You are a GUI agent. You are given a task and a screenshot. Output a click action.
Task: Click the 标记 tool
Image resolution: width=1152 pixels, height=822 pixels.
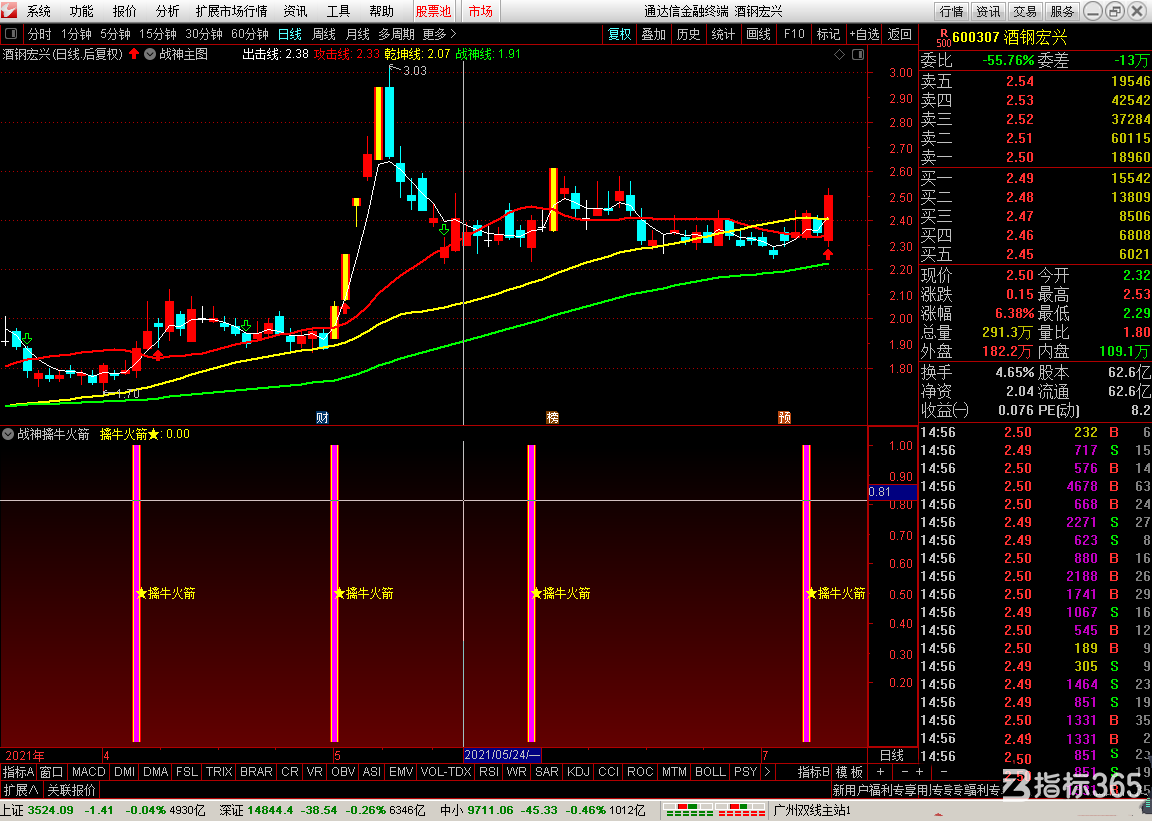click(x=828, y=35)
